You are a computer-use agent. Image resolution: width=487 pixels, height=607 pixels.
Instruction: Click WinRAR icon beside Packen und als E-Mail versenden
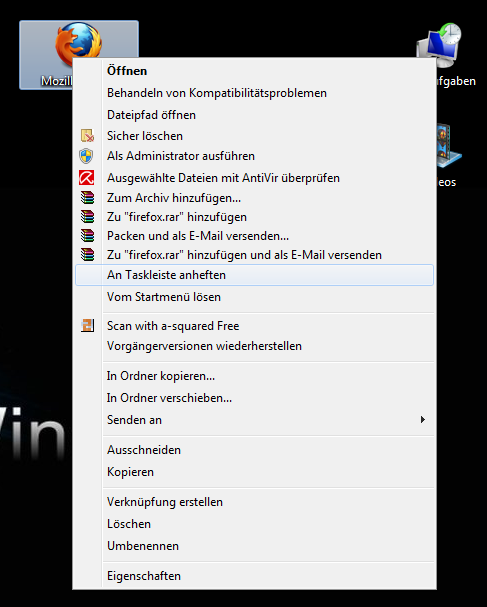(x=87, y=235)
